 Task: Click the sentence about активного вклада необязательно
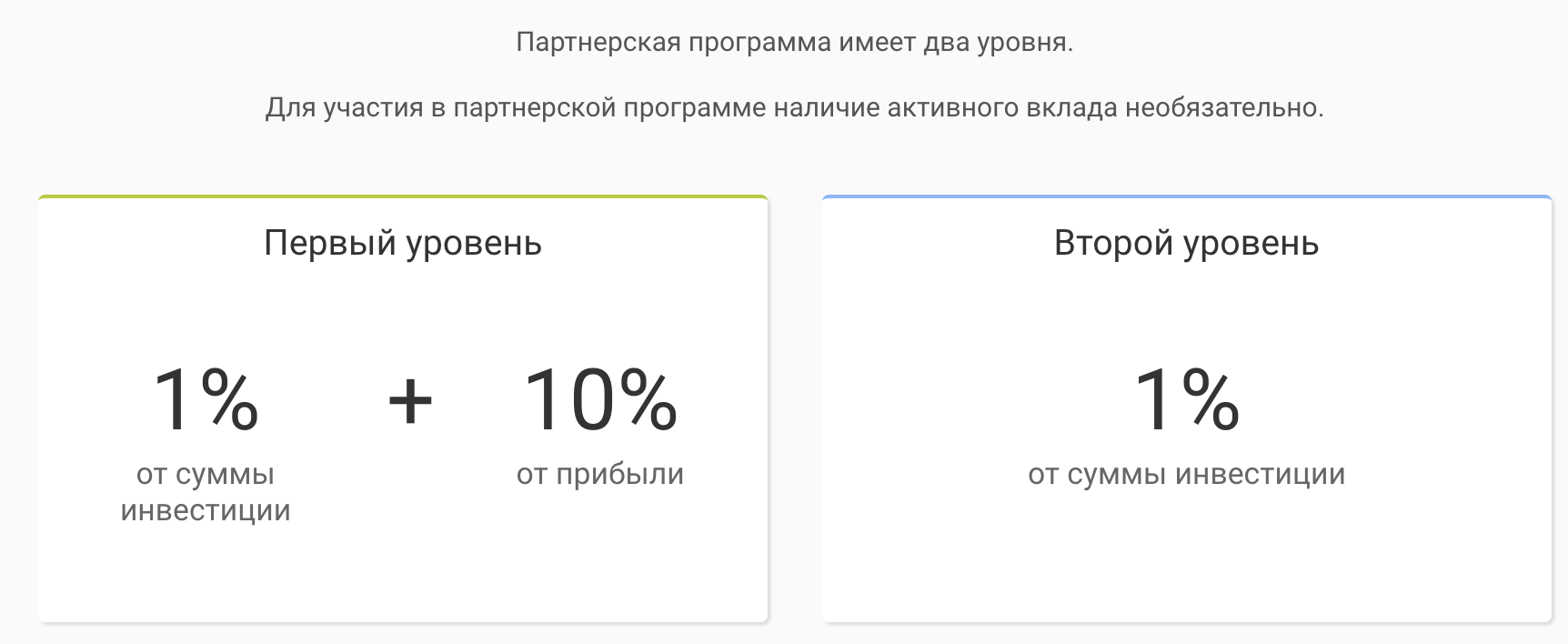coord(795,107)
